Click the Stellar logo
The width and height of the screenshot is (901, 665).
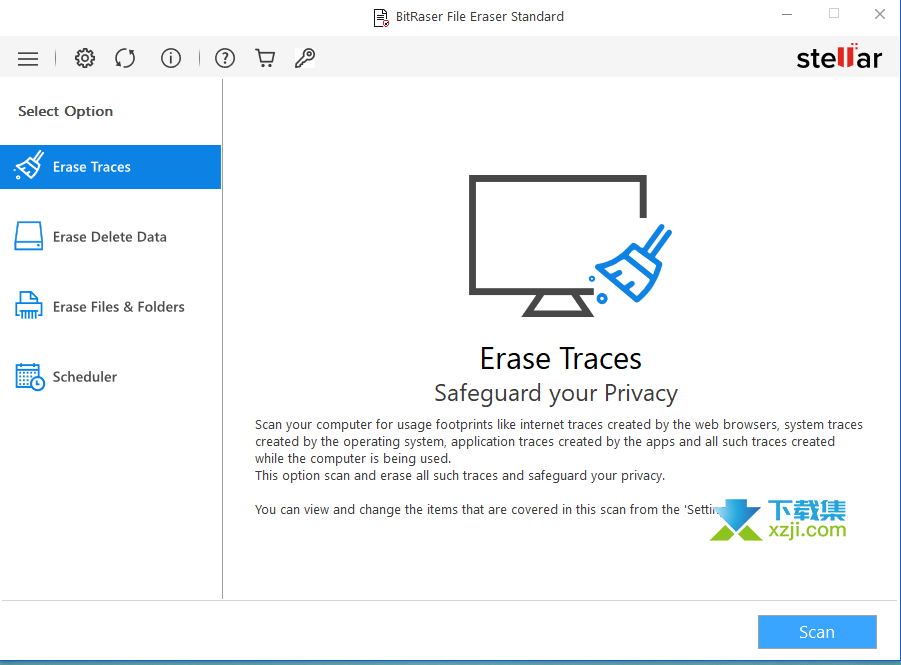point(839,57)
